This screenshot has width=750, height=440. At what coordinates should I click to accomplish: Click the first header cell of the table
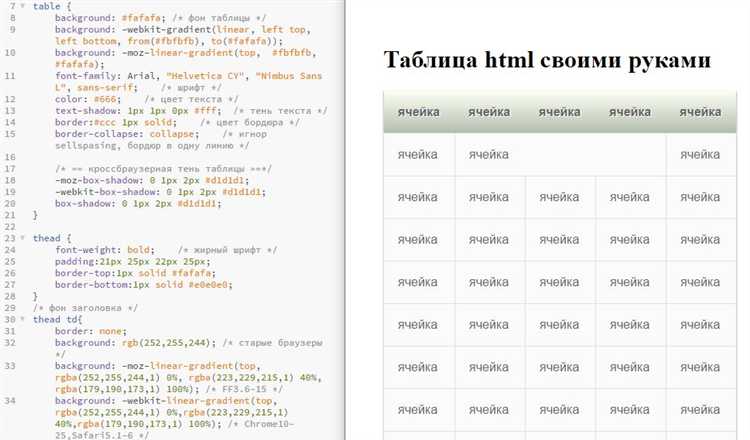click(x=418, y=112)
